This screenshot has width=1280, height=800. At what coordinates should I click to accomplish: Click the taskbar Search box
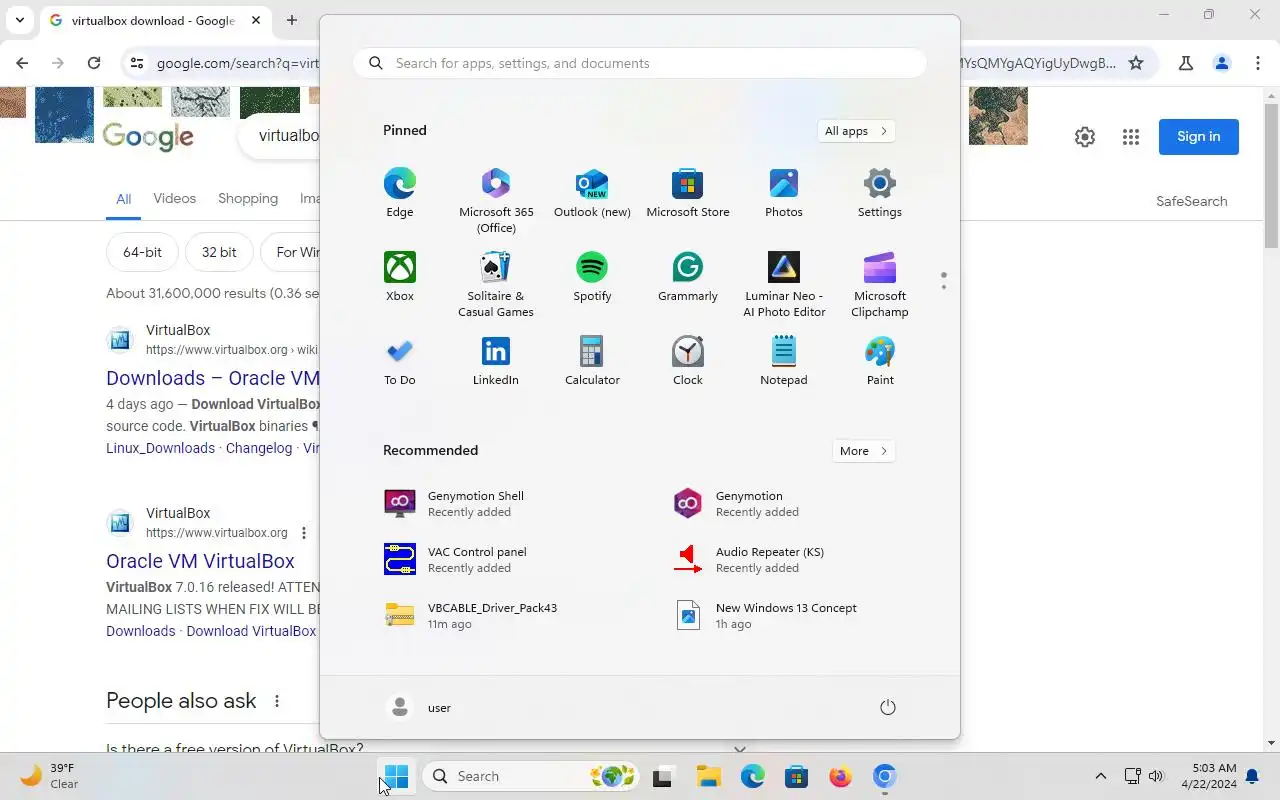[x=530, y=776]
